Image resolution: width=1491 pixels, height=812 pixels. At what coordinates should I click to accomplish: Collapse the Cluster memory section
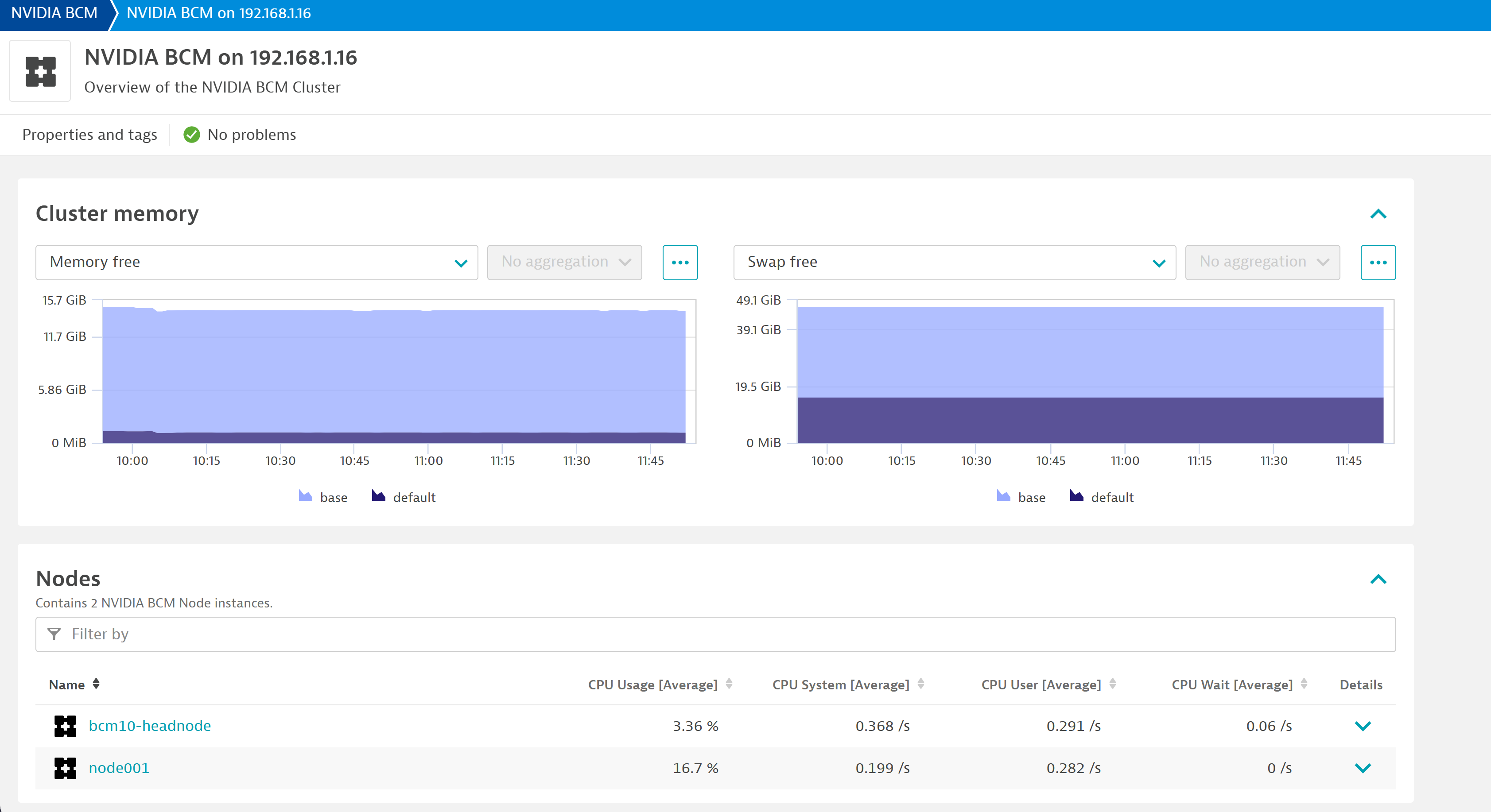click(1378, 214)
